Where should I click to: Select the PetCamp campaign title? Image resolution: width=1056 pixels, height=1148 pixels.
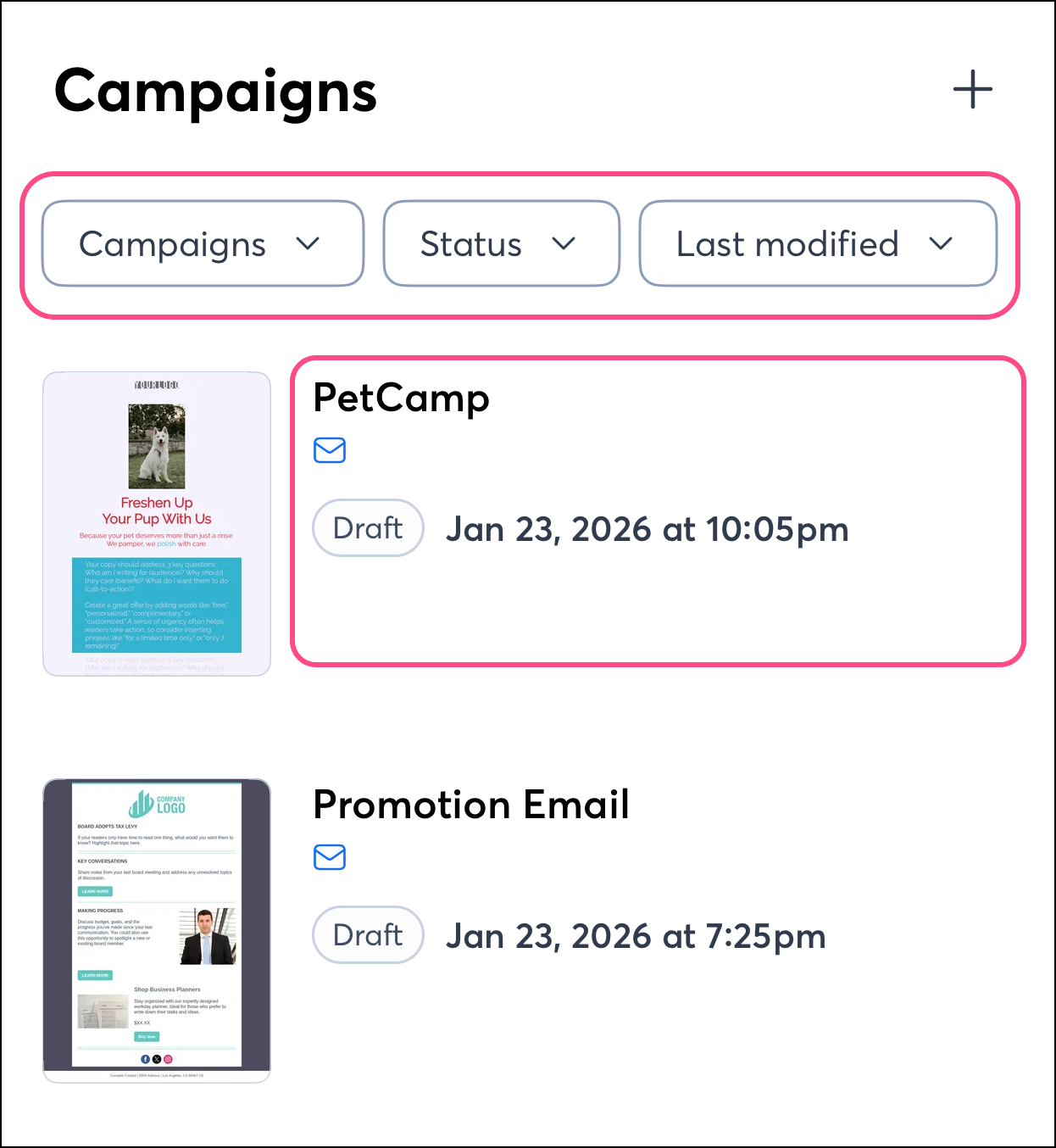[x=401, y=398]
